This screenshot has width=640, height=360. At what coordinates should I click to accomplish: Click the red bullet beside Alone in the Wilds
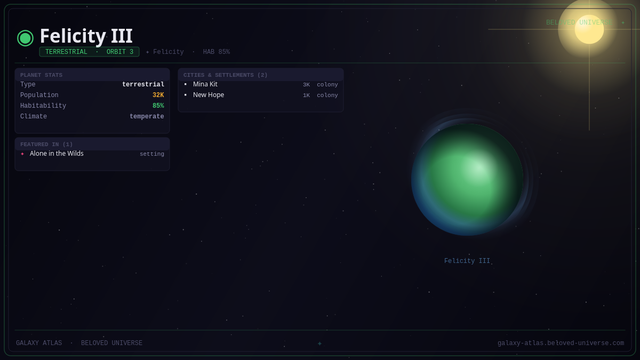coord(22,154)
